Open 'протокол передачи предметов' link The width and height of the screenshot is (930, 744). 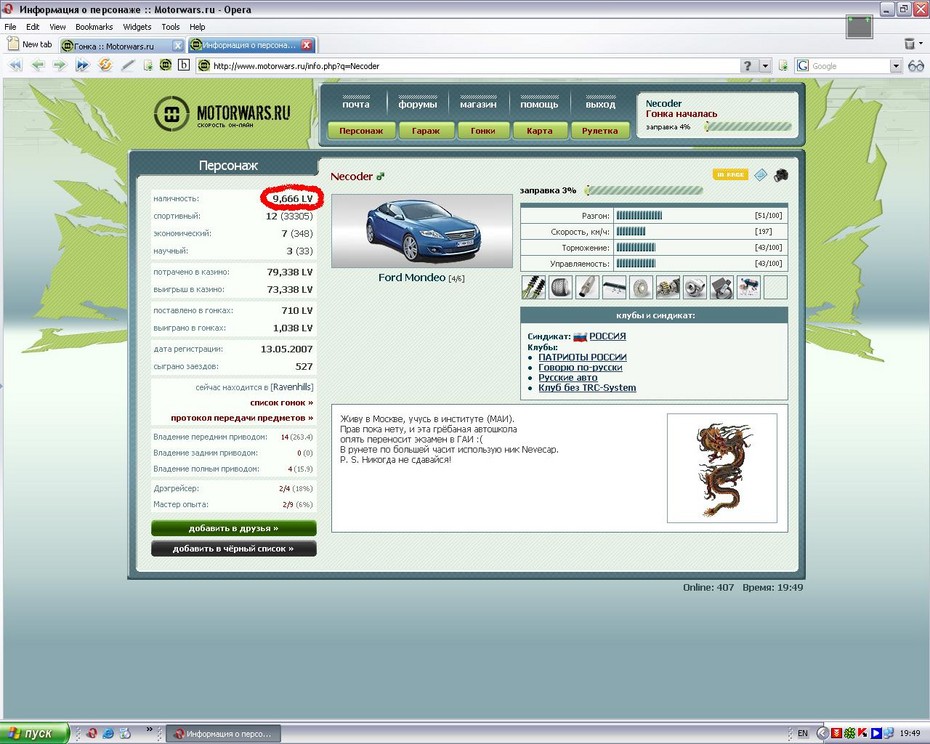[x=242, y=418]
